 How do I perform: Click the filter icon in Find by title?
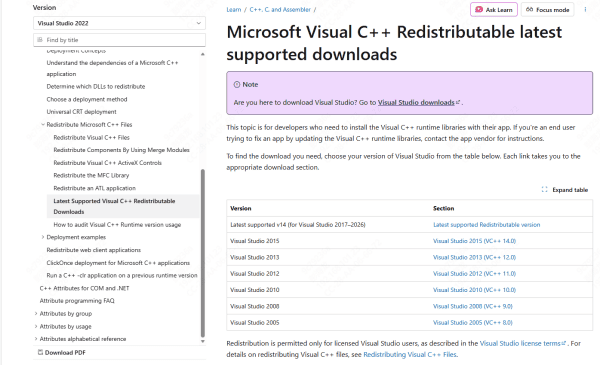click(x=40, y=40)
